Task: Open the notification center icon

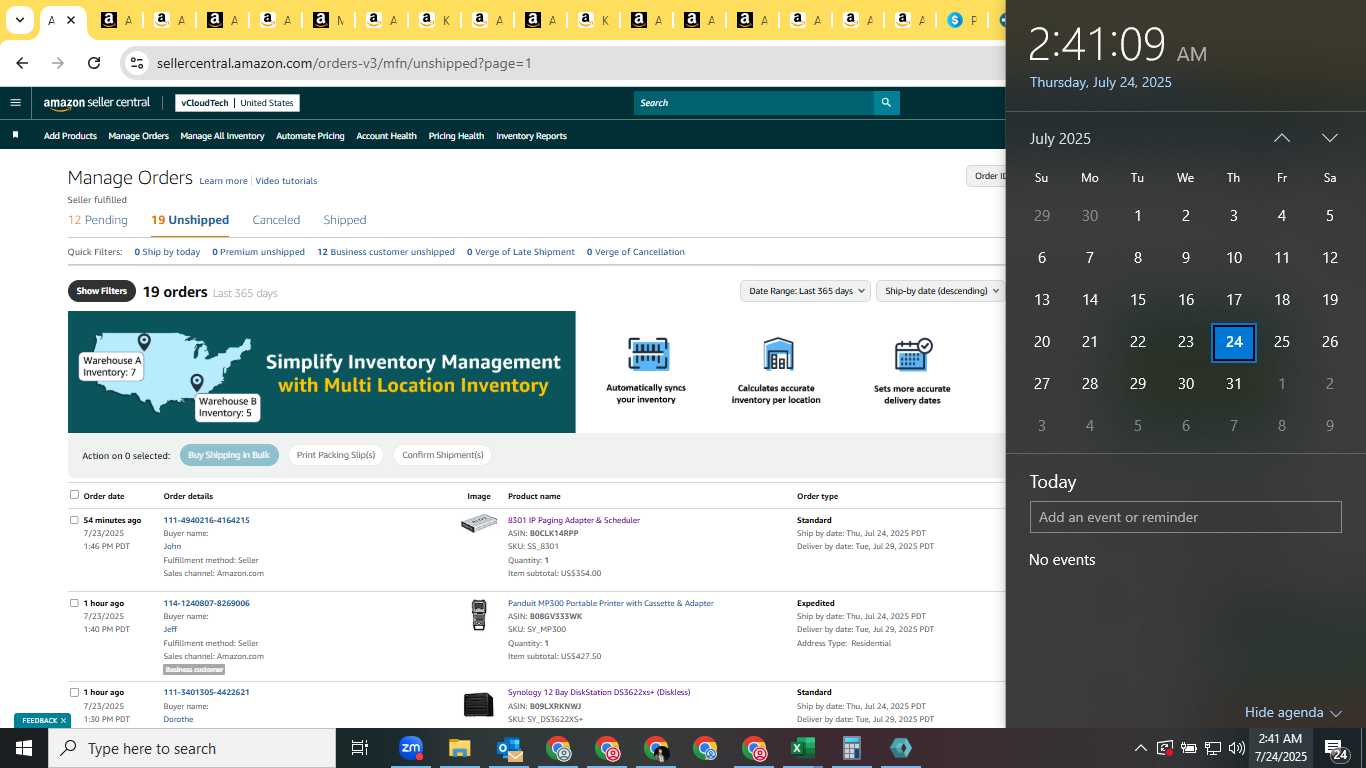Action: click(x=1334, y=748)
